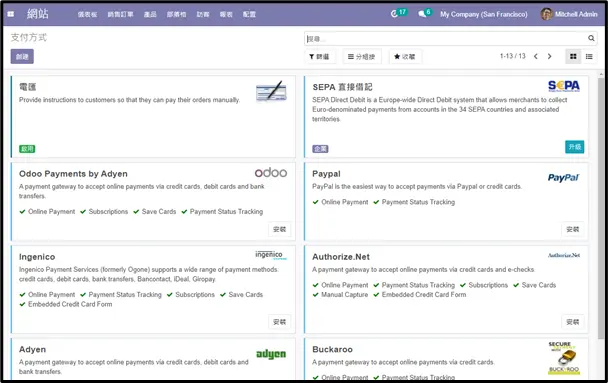Open the Filters dropdown
This screenshot has height=383, width=608.
319,57
